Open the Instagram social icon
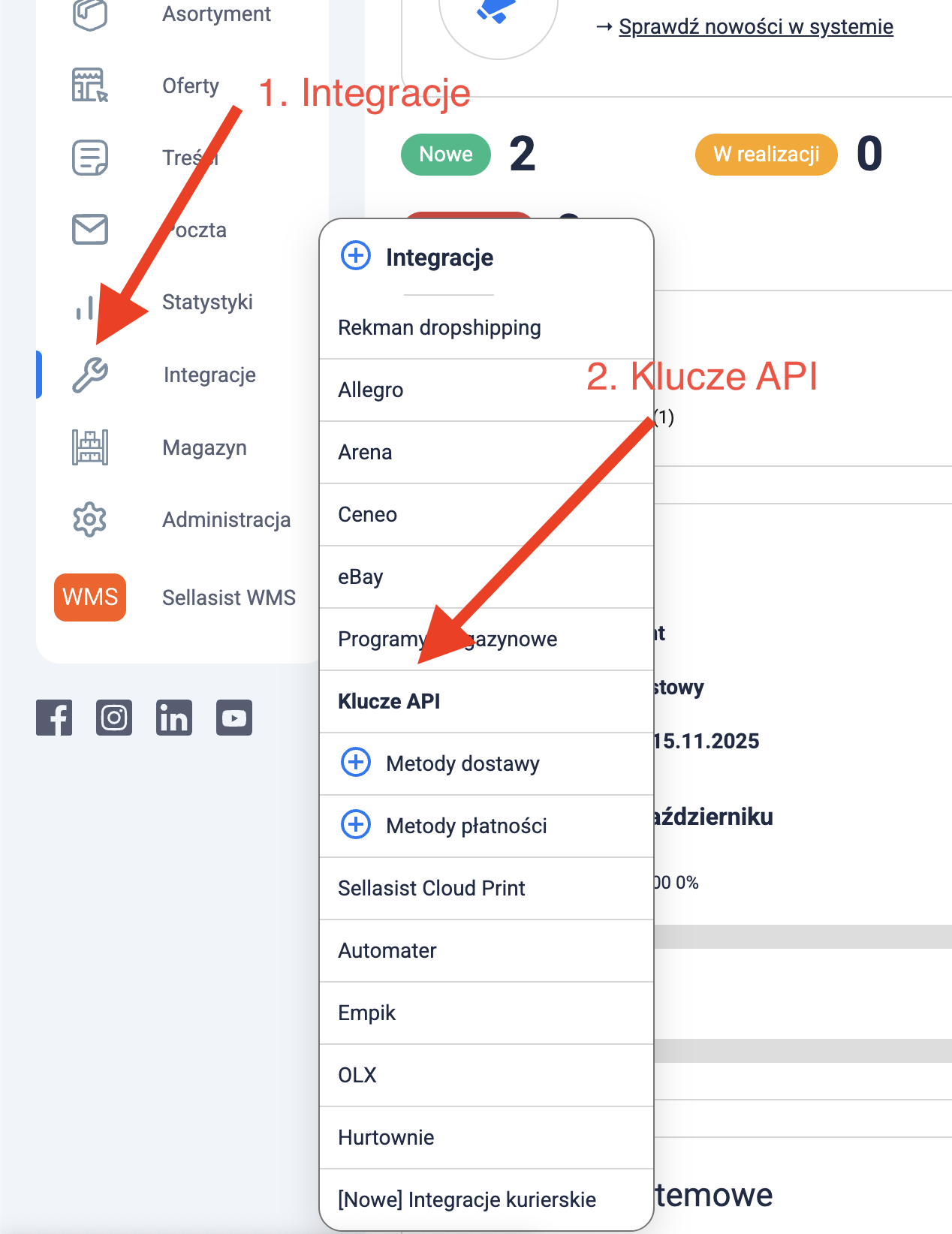 tap(114, 718)
